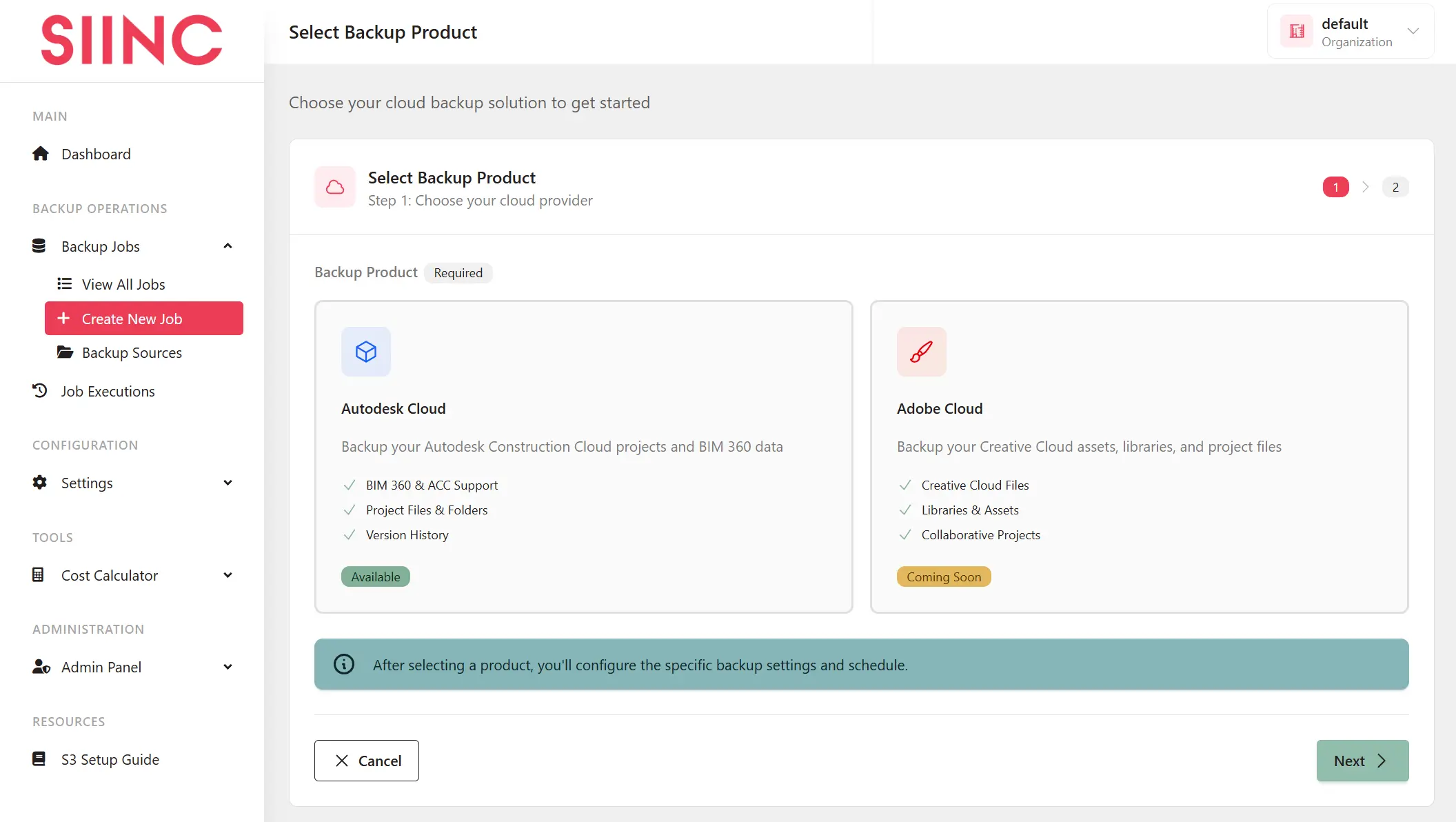
Task: Click the S3 Setup Guide book icon
Action: (39, 759)
